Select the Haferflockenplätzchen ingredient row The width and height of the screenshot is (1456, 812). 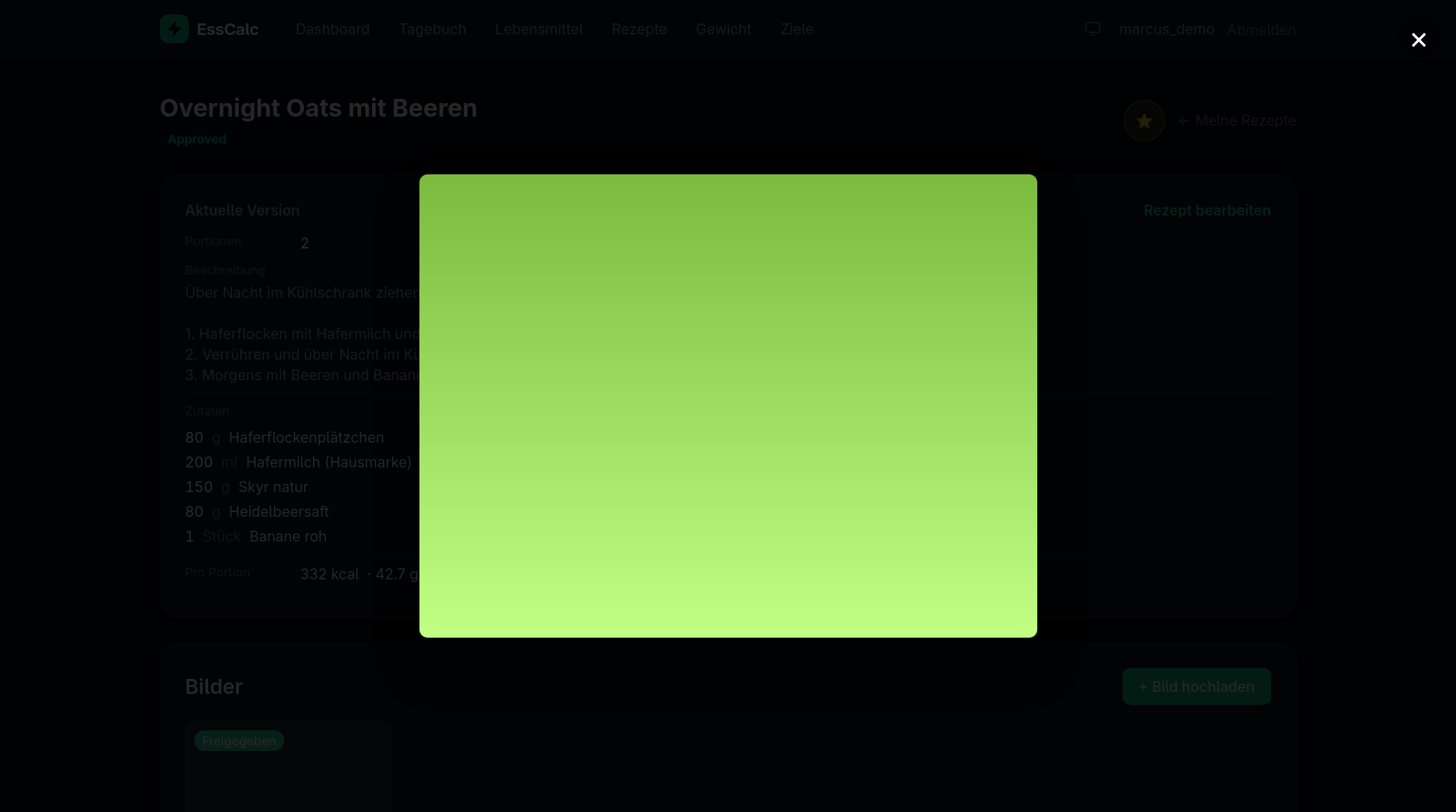pos(284,437)
